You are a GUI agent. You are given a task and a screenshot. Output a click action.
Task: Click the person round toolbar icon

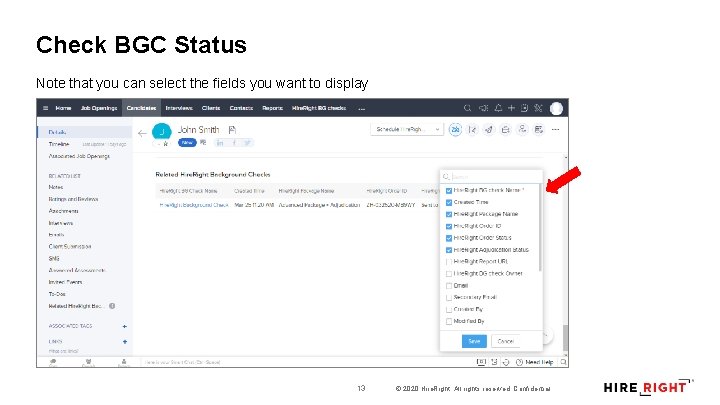[522, 130]
